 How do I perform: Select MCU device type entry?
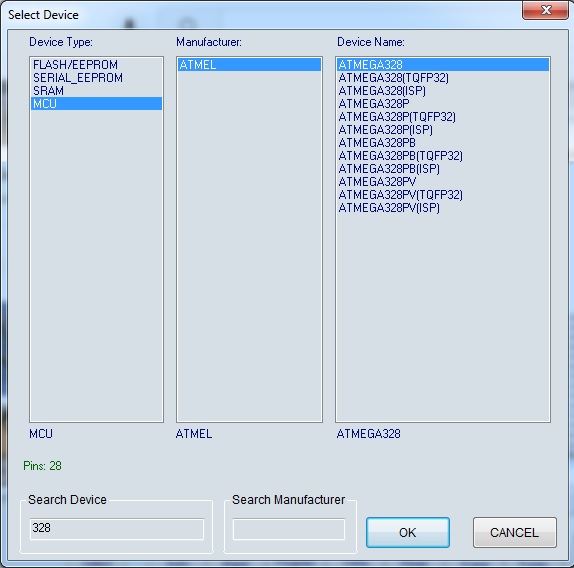click(x=96, y=104)
